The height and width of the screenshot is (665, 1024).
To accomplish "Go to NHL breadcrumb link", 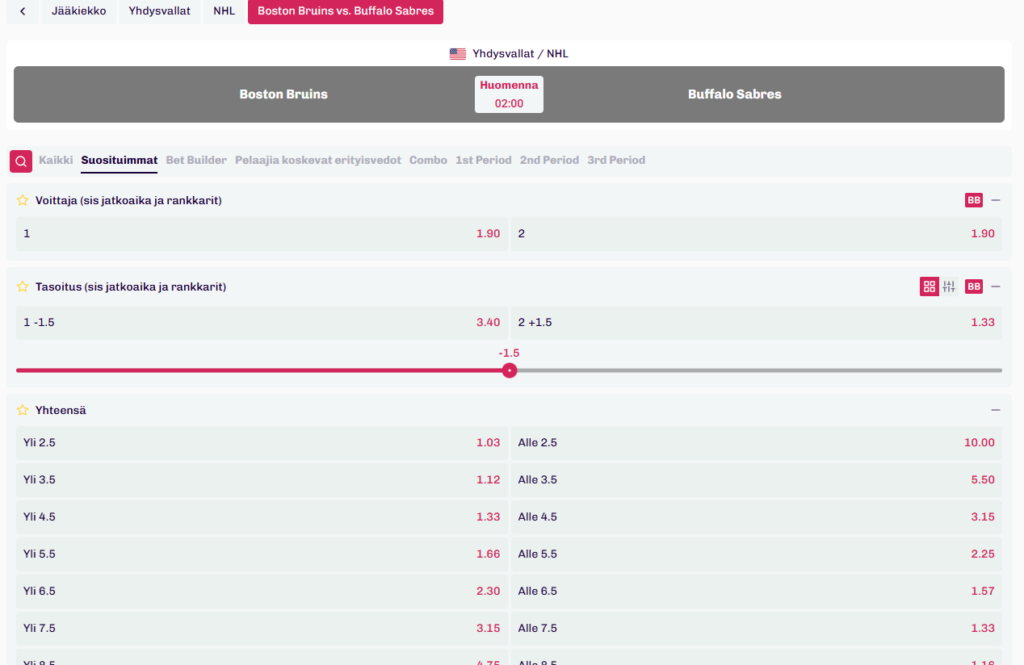I will coord(224,12).
